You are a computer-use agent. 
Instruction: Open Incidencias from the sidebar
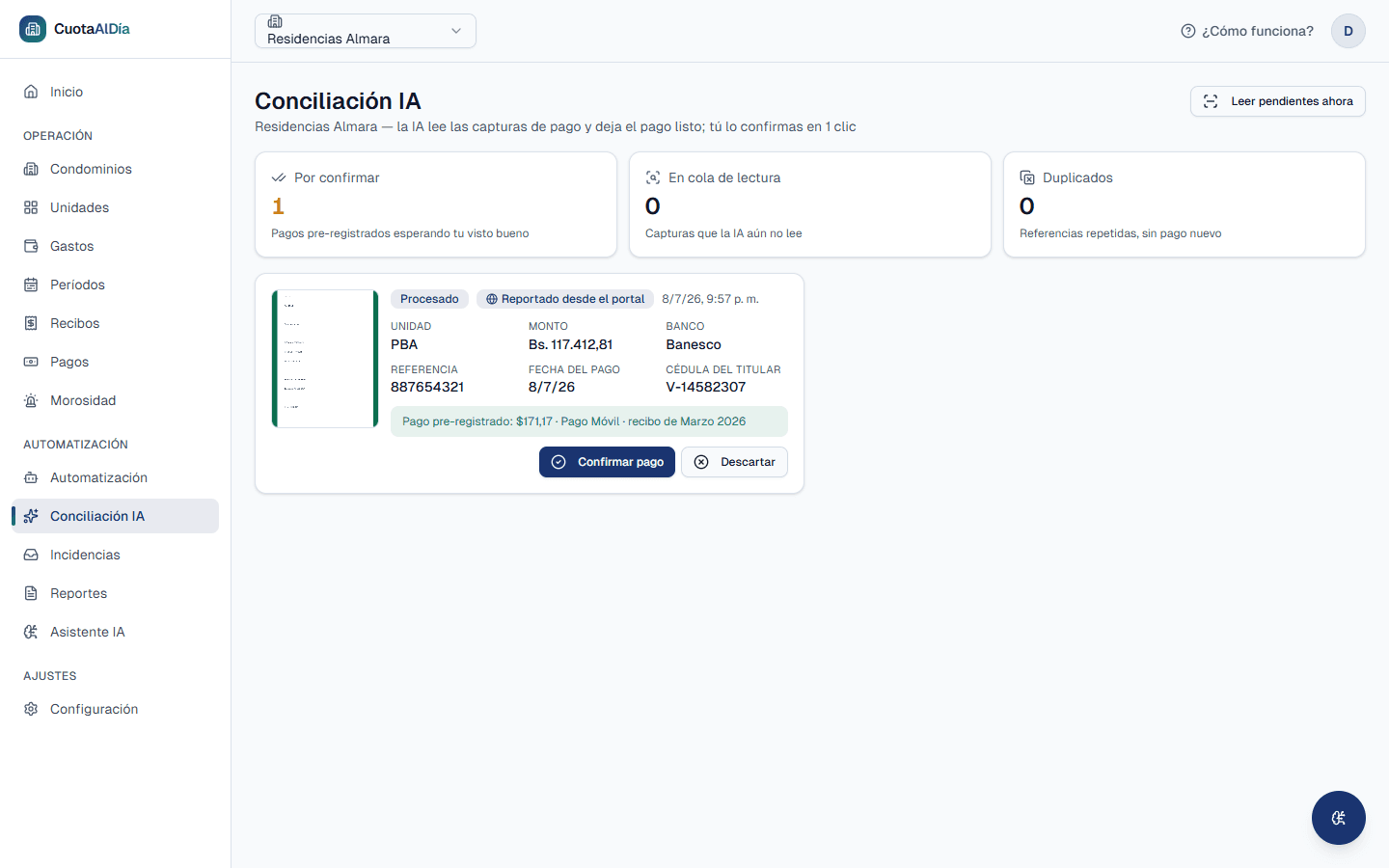tap(115, 555)
